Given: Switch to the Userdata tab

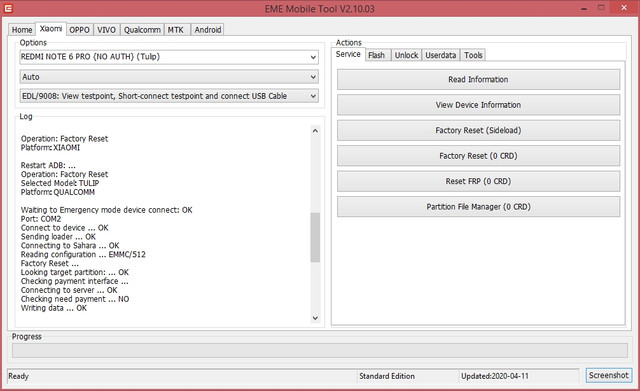Looking at the screenshot, I should click(x=440, y=55).
